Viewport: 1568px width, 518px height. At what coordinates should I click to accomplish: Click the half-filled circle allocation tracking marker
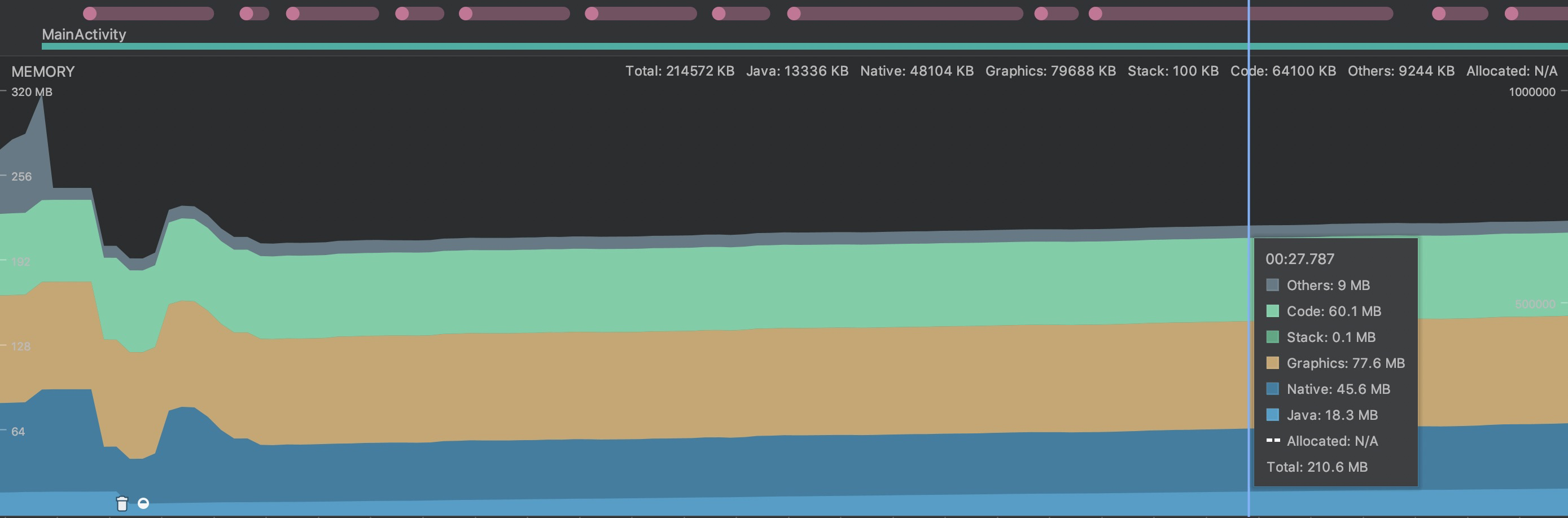(144, 503)
